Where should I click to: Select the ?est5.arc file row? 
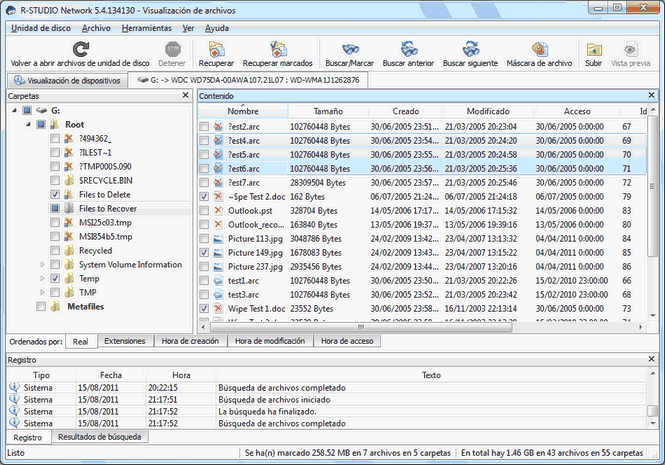pos(422,154)
